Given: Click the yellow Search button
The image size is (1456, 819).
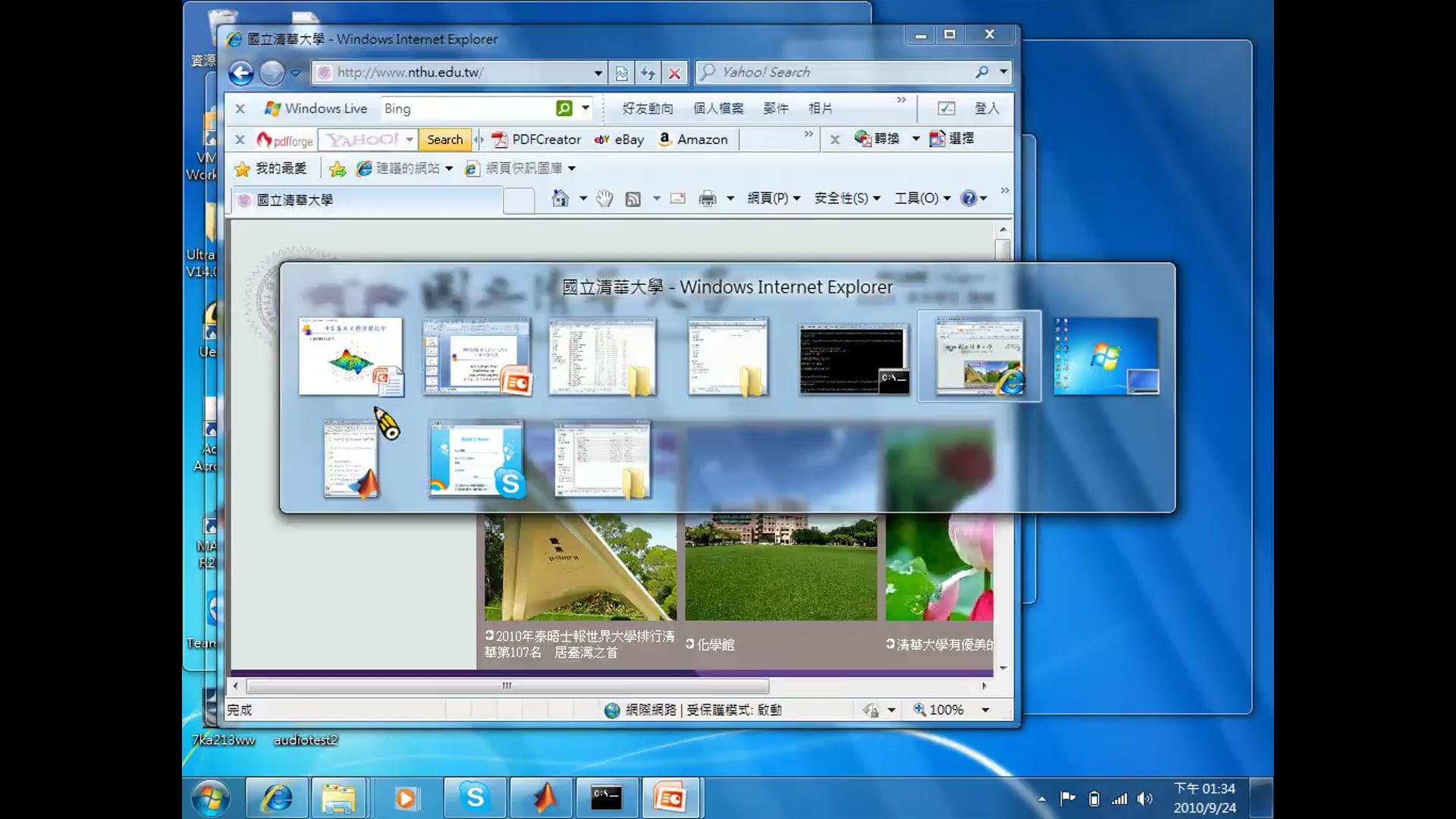Looking at the screenshot, I should 444,140.
